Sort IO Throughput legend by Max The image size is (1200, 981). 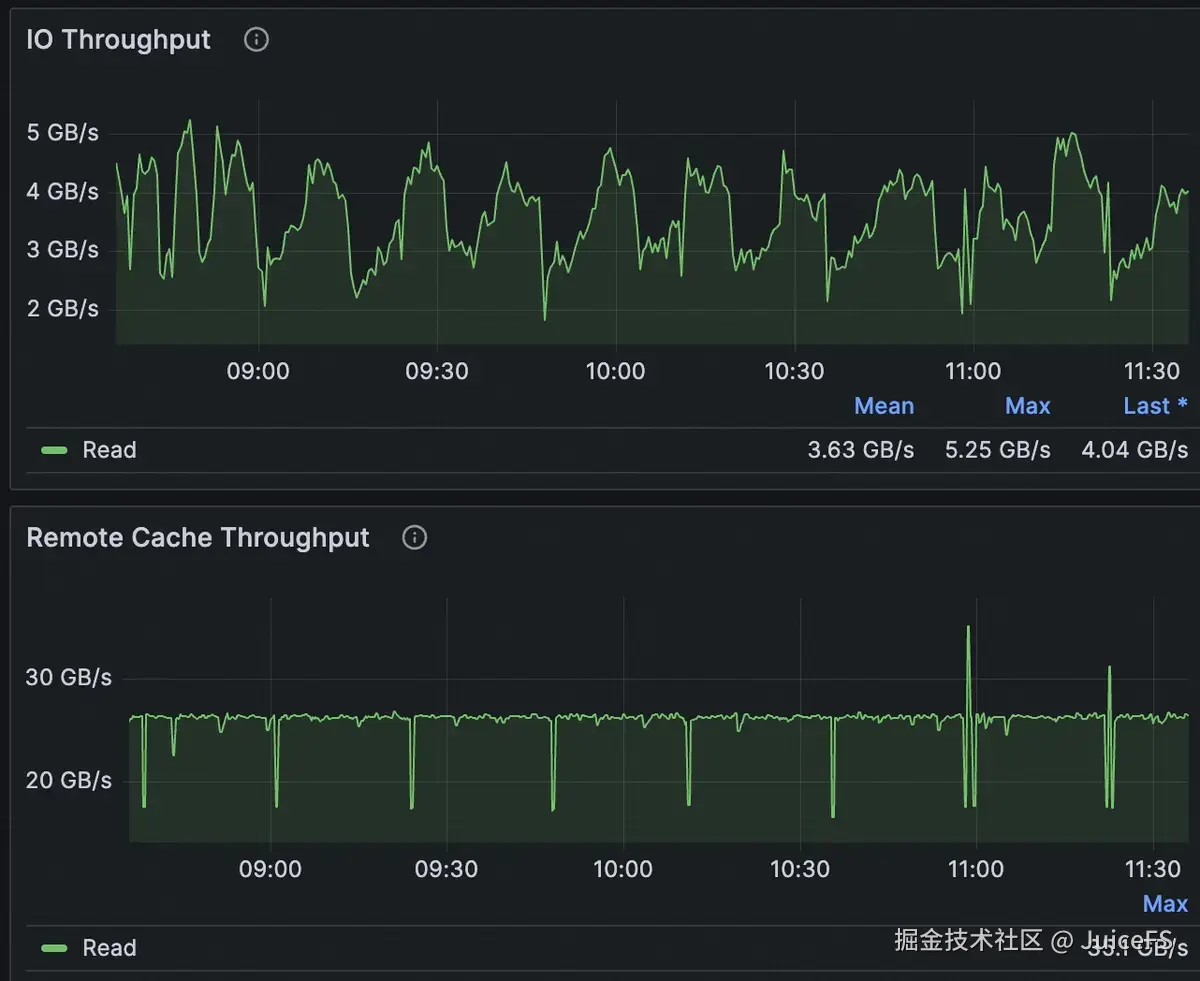[1028, 406]
